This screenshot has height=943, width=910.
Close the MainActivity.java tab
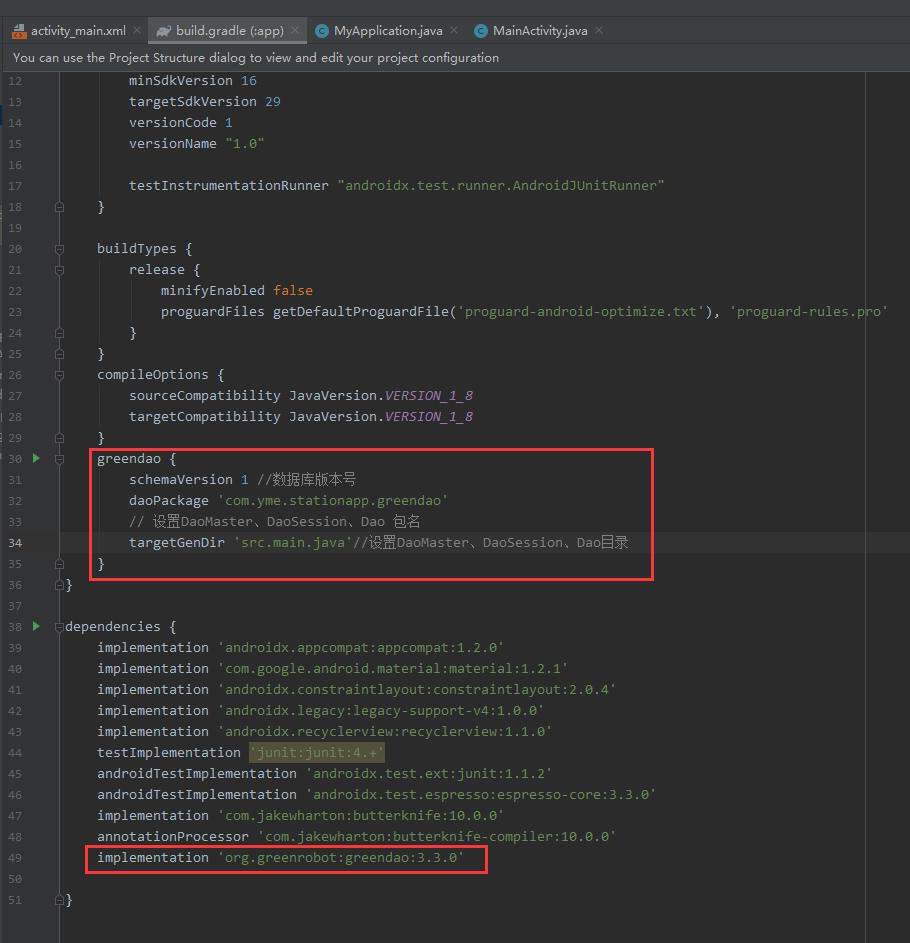[597, 30]
